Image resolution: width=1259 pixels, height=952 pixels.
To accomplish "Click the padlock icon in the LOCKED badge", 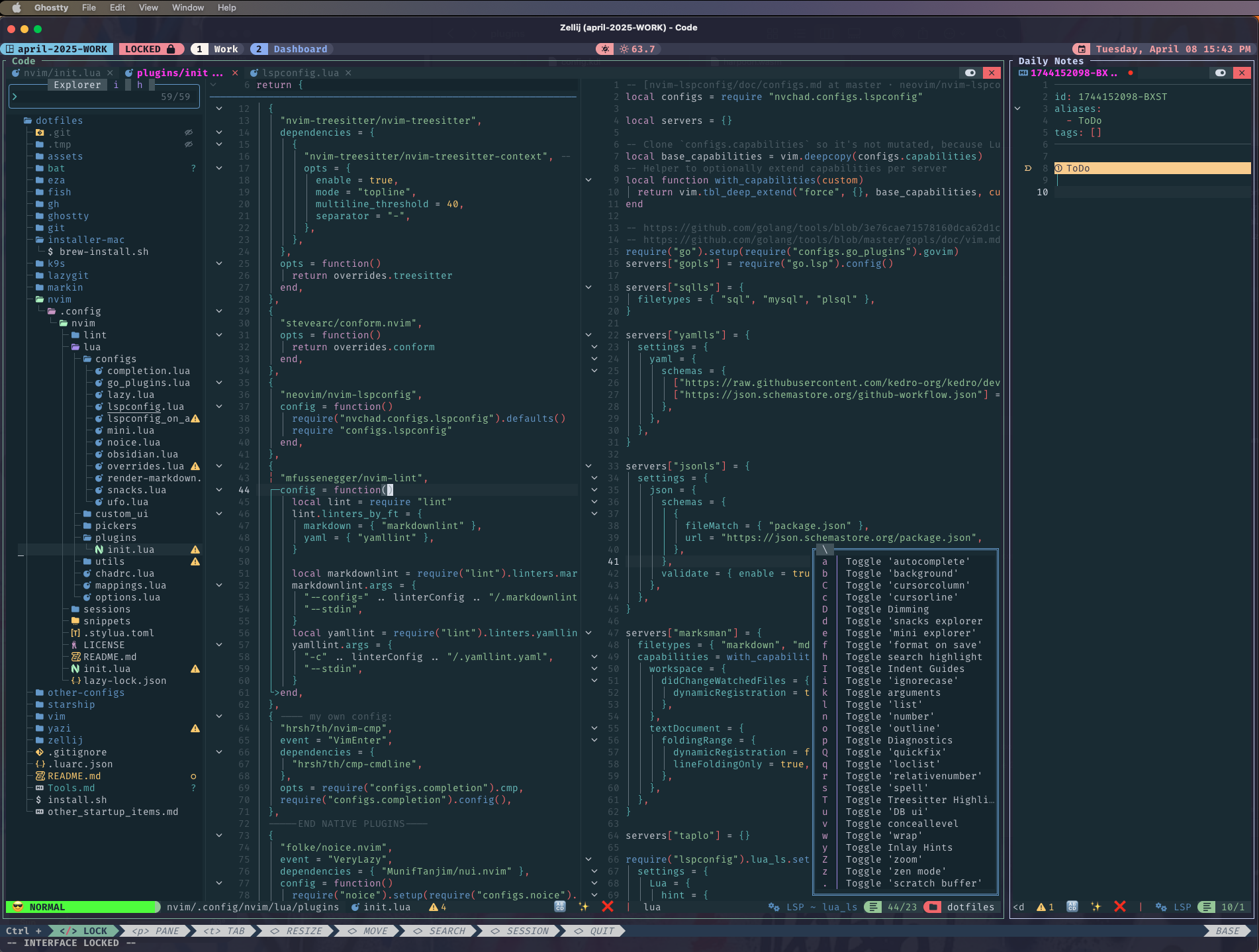I will tap(171, 49).
